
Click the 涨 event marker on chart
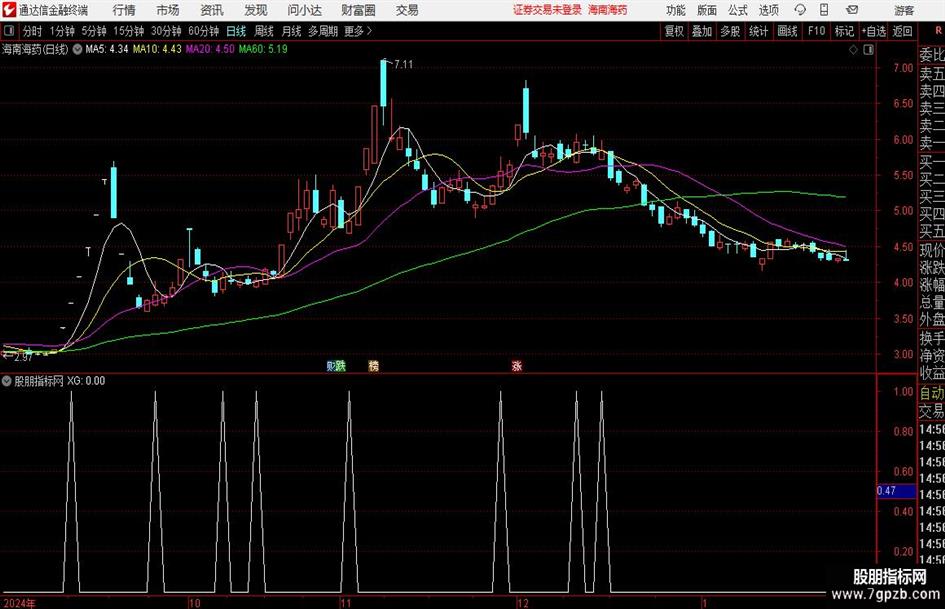(516, 365)
